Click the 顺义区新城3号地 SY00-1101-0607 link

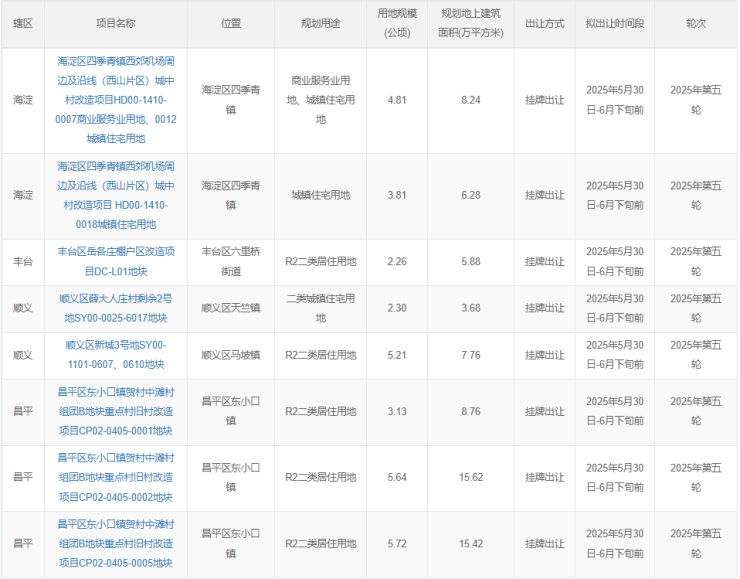(117, 354)
